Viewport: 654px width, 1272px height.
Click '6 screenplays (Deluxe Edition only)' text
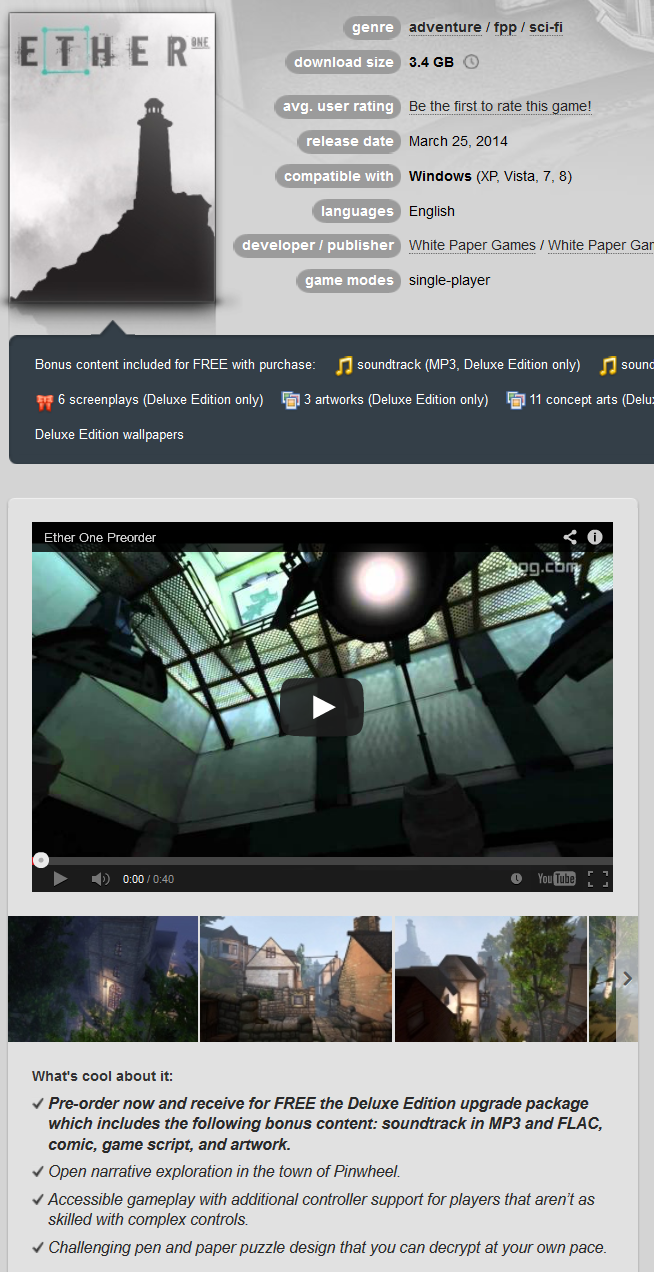click(x=160, y=400)
